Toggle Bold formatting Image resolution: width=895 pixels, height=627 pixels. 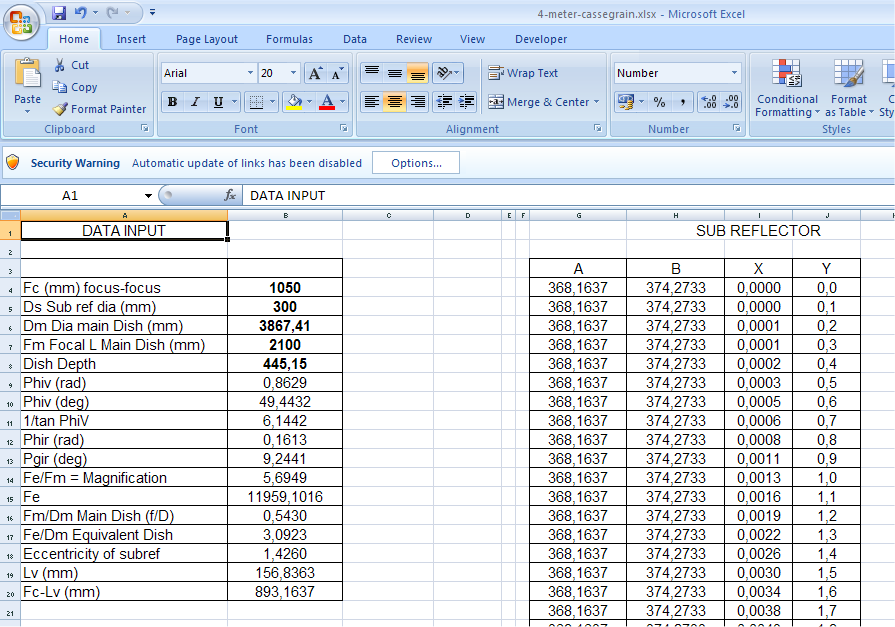click(x=172, y=102)
